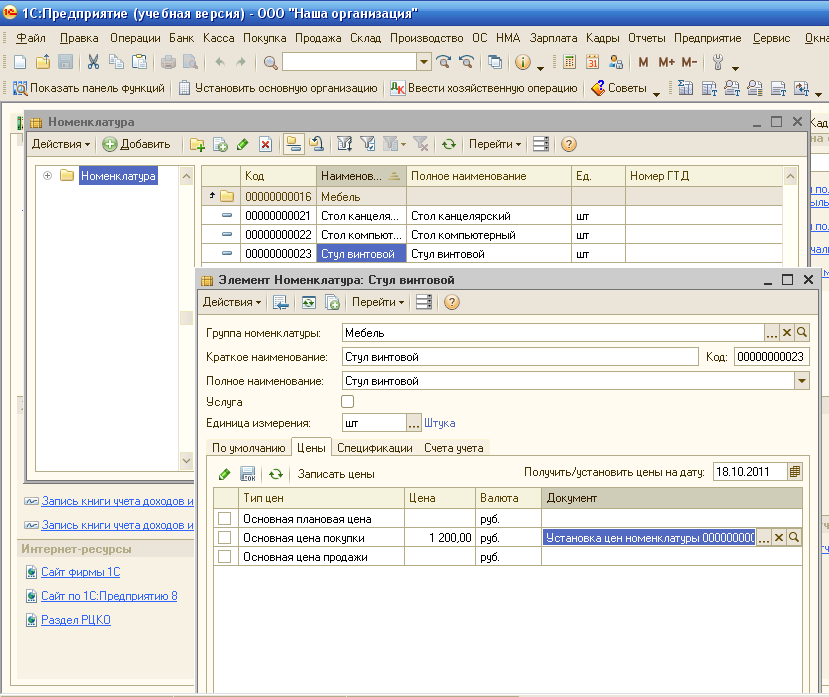Viewport: 829px width, 697px height.
Task: Click the Наименование column header to sort
Action: (361, 176)
